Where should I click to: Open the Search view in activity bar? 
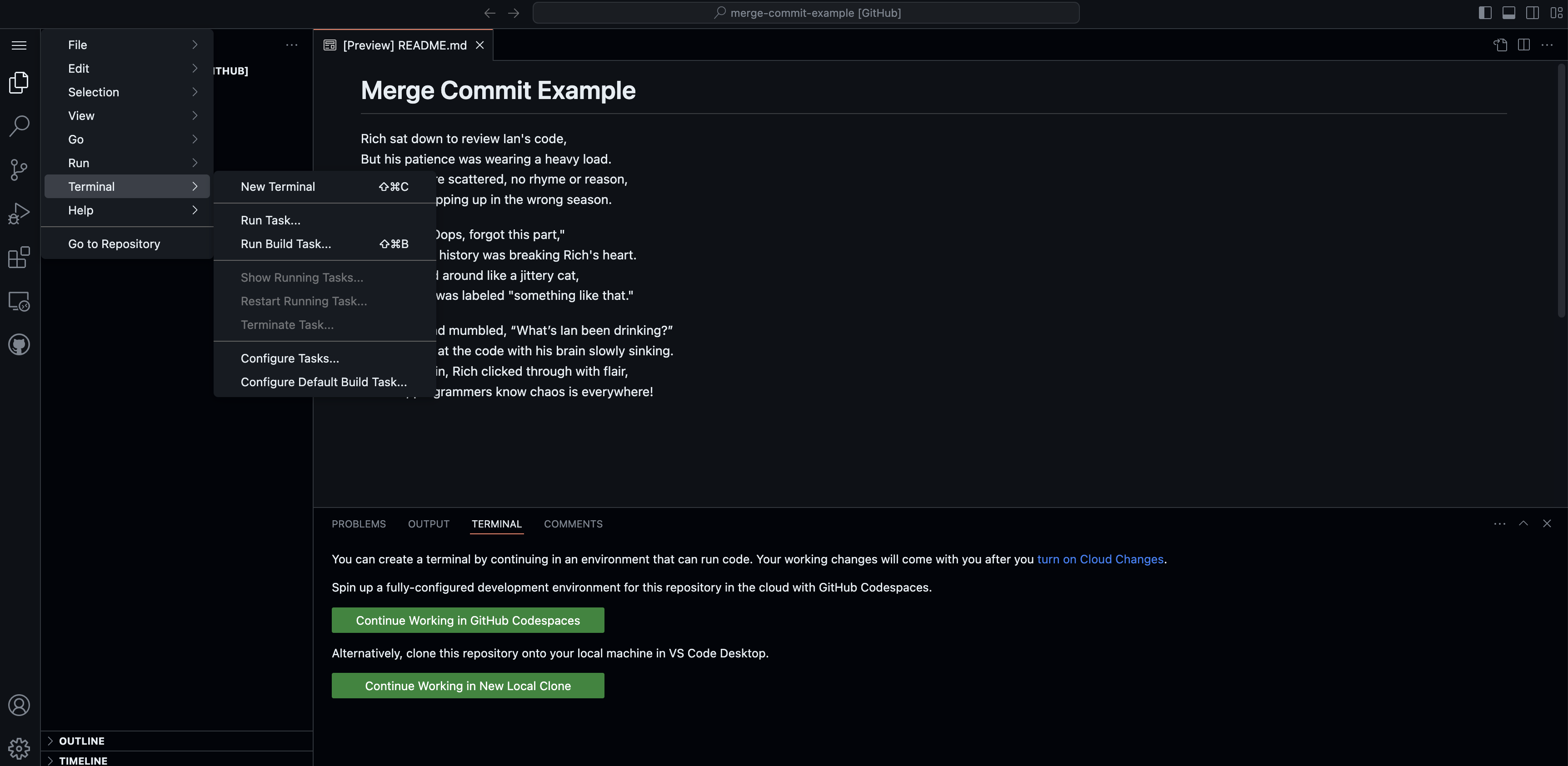(19, 126)
